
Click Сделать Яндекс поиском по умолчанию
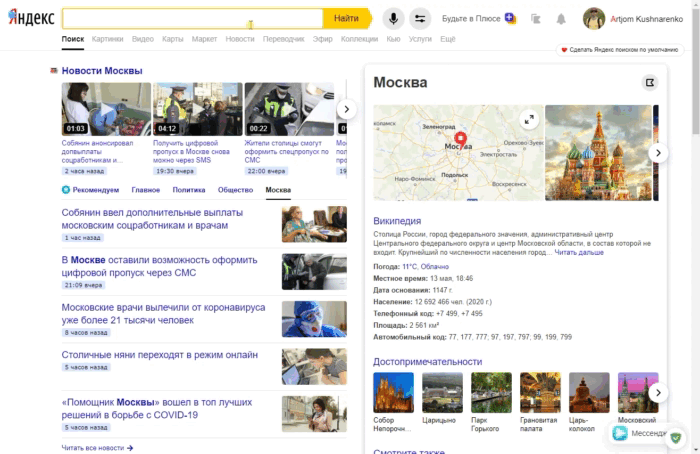[x=620, y=50]
